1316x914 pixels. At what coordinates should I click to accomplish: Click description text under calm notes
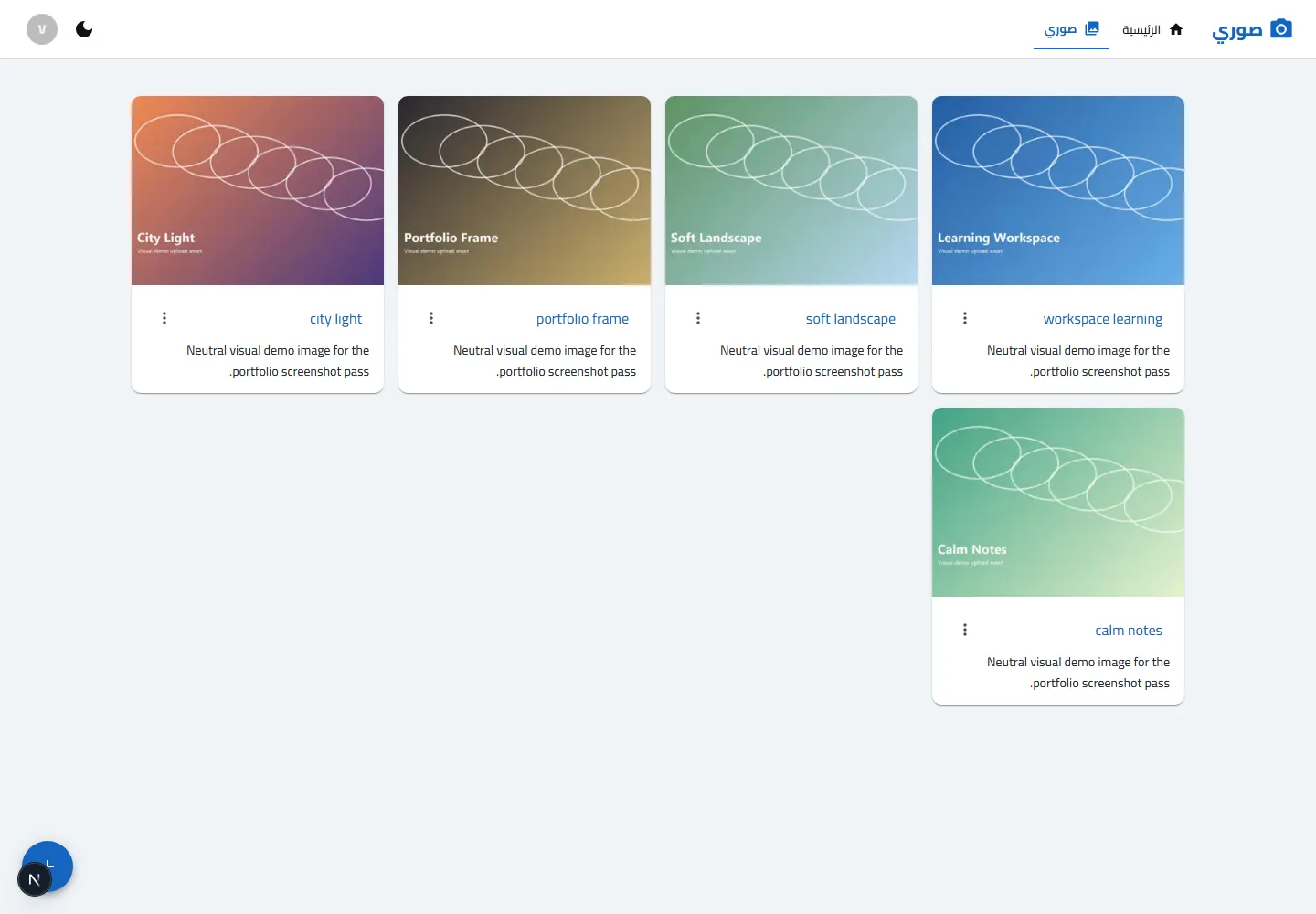pyautogui.click(x=1078, y=673)
